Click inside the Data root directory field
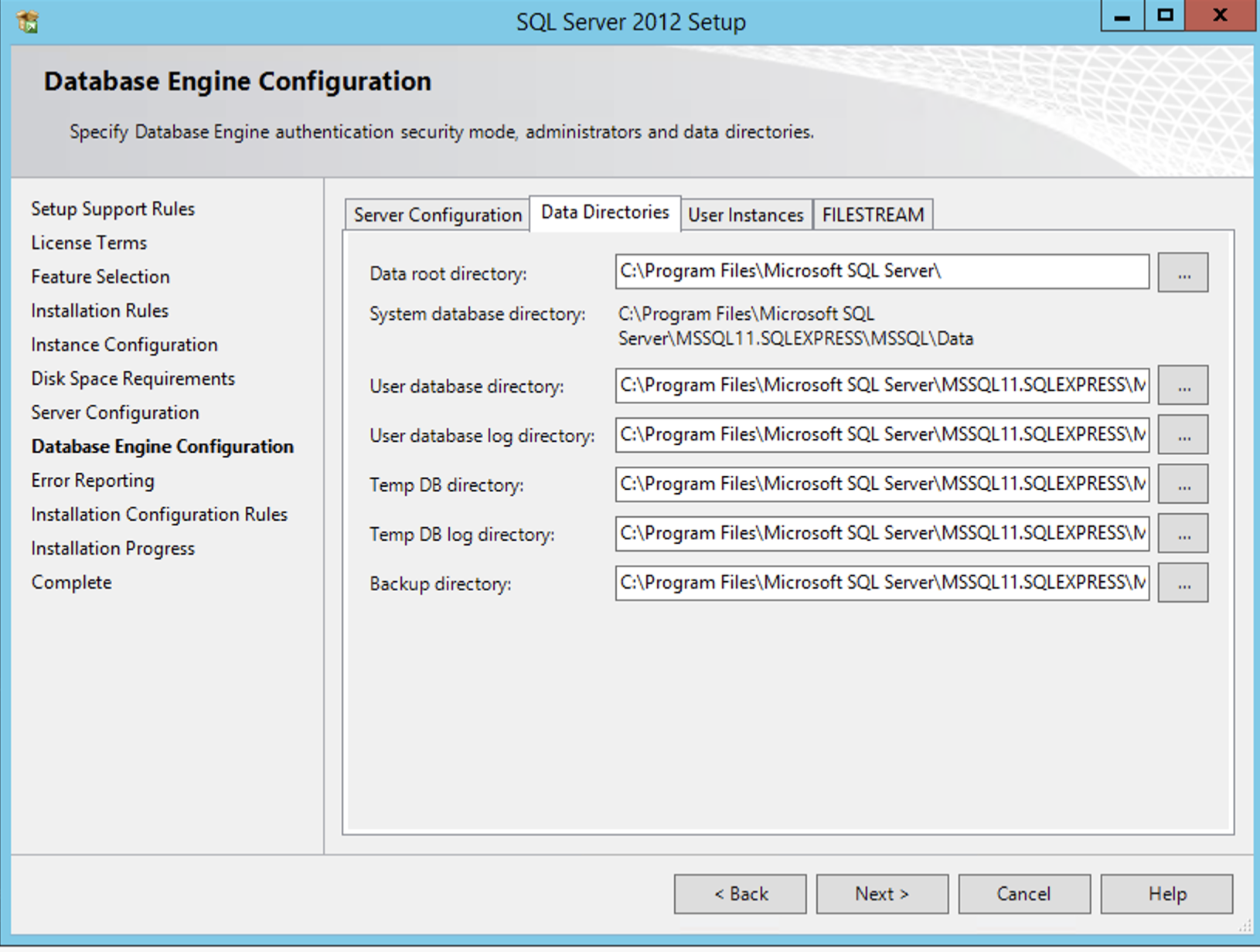The image size is (1260, 952). click(x=881, y=271)
